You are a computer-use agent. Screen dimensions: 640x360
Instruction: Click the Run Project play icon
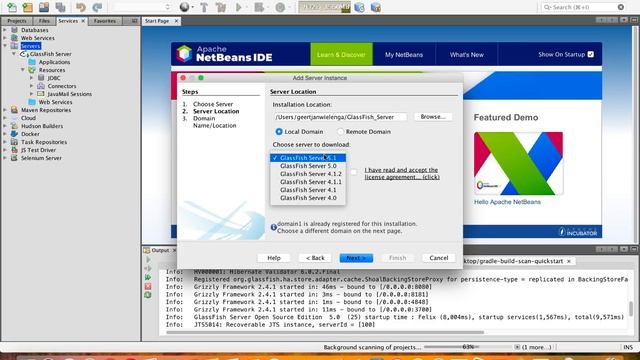coord(239,7)
